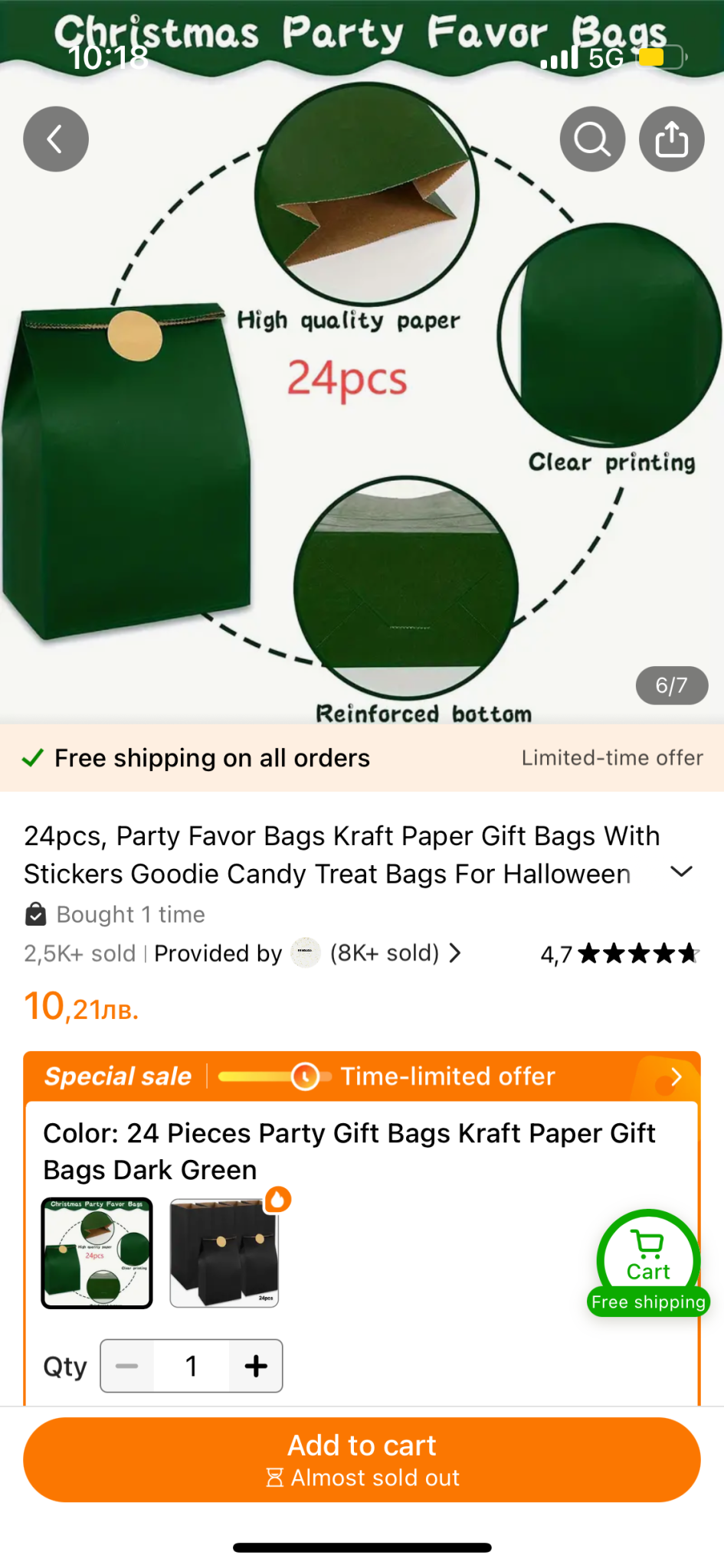Viewport: 724px width, 1568px height.
Task: Tap the hot-sale flame badge
Action: click(278, 1200)
